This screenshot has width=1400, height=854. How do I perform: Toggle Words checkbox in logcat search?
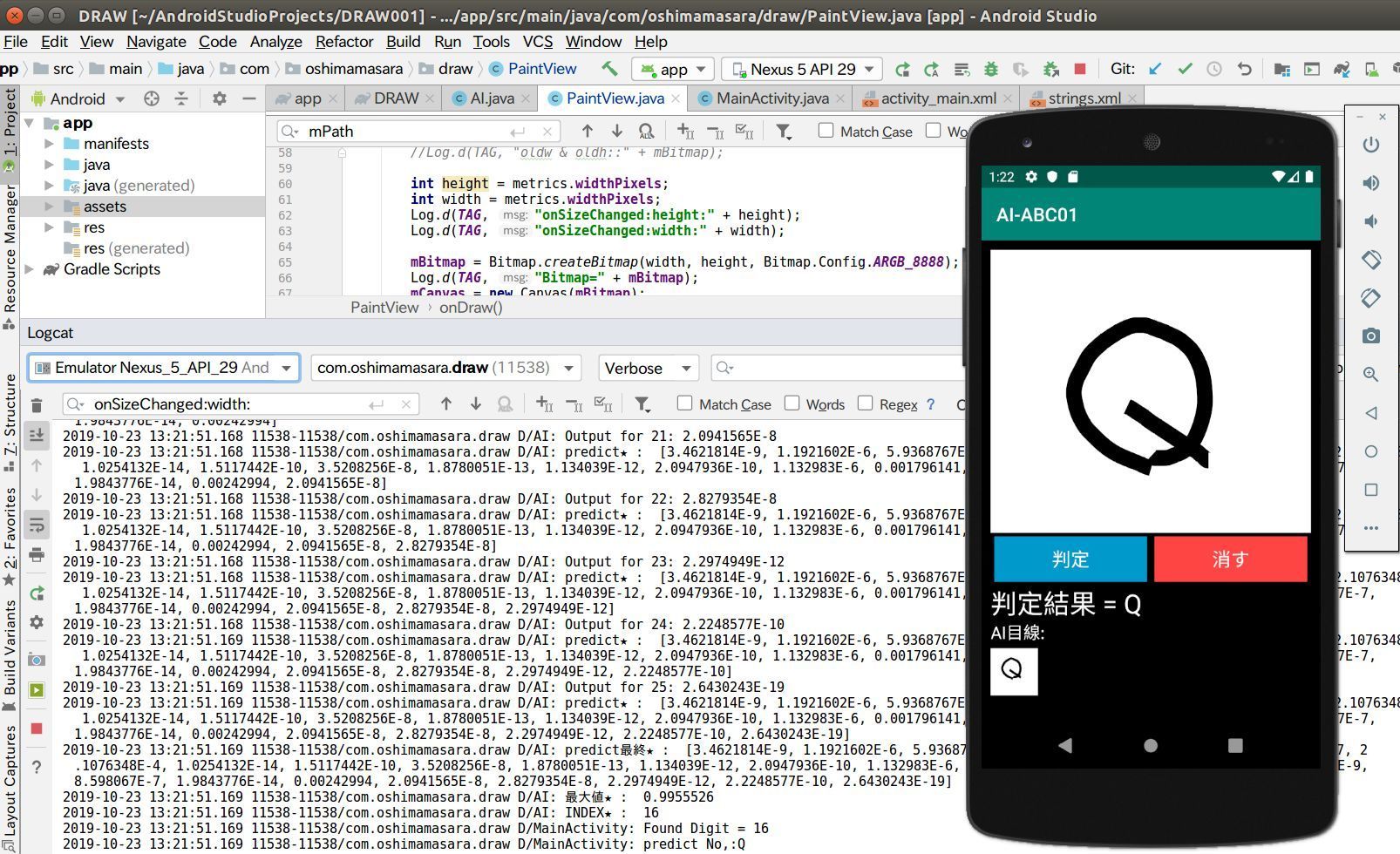(792, 403)
